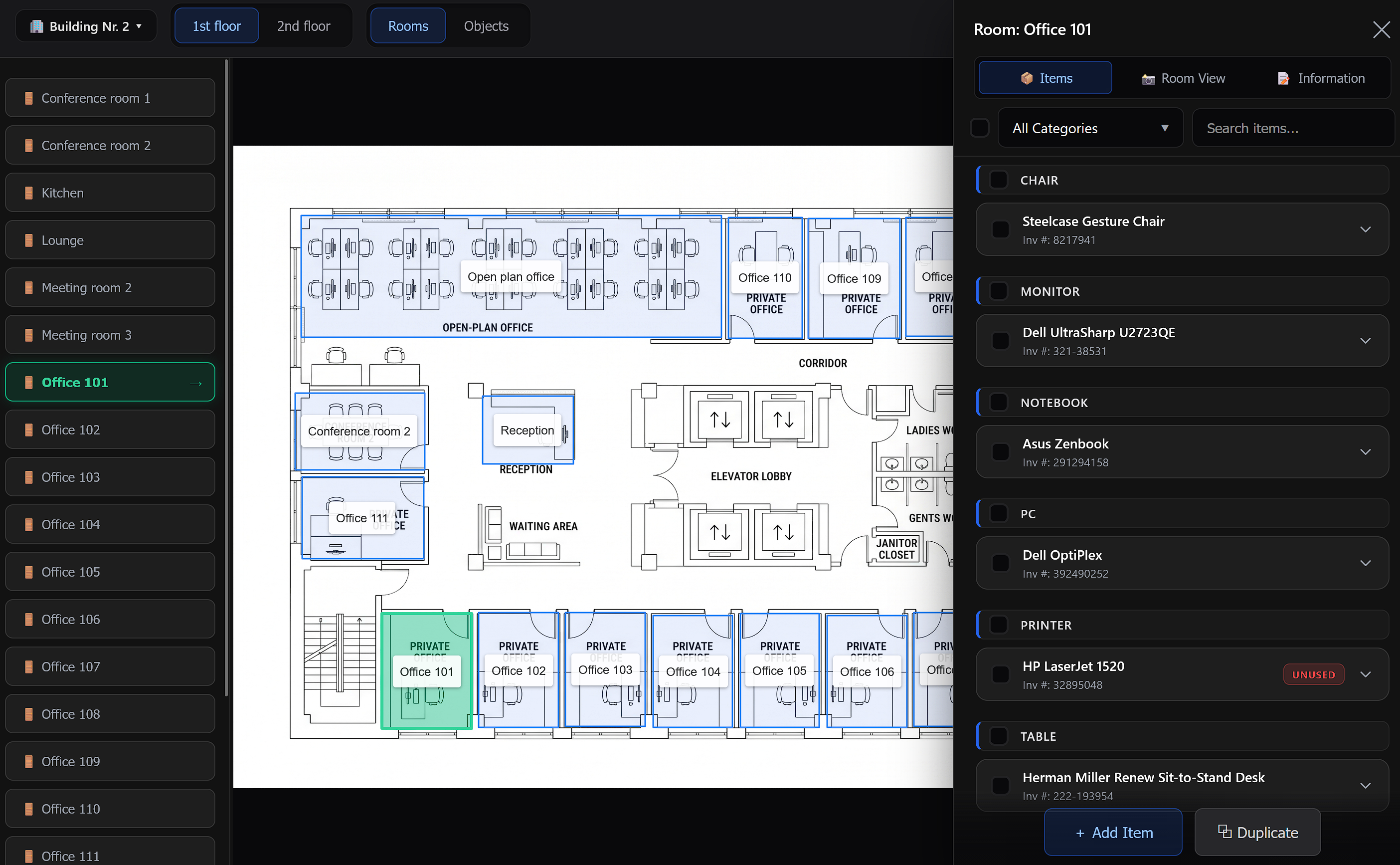The width and height of the screenshot is (1400, 865).
Task: Click the door icon beside Kitchen
Action: pyautogui.click(x=28, y=194)
